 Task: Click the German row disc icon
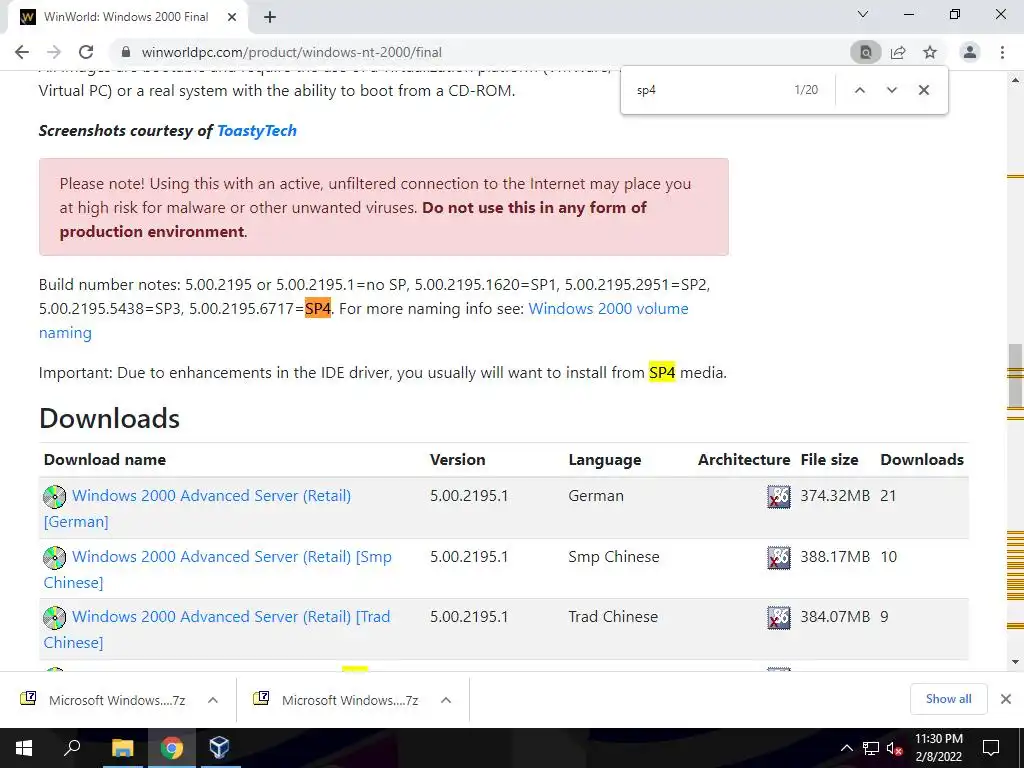point(55,496)
